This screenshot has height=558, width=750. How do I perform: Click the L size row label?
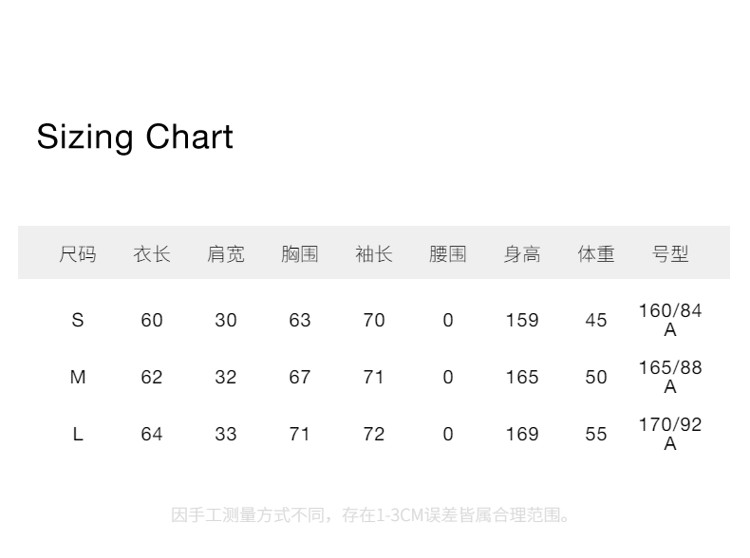pos(78,434)
